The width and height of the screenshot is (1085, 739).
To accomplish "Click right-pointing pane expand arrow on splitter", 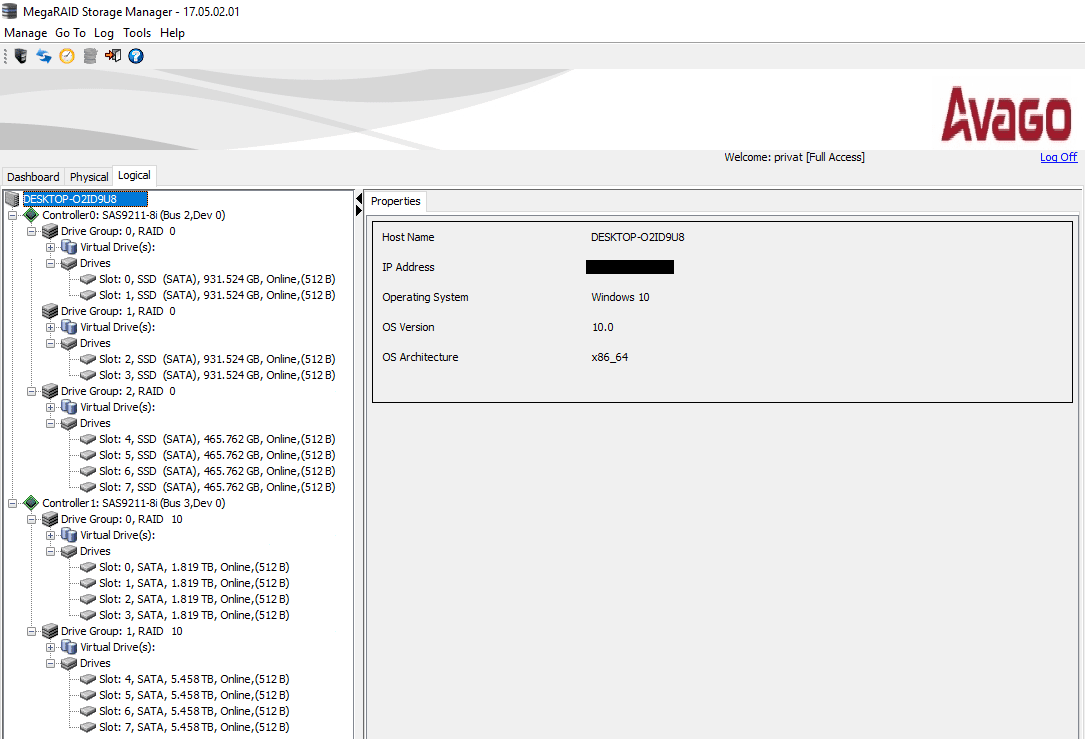I will coord(359,210).
